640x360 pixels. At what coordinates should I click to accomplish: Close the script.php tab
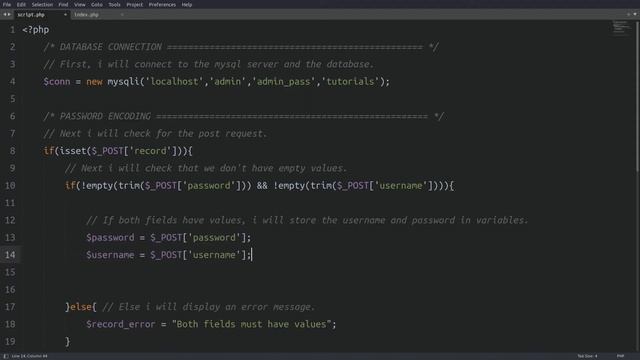click(65, 15)
